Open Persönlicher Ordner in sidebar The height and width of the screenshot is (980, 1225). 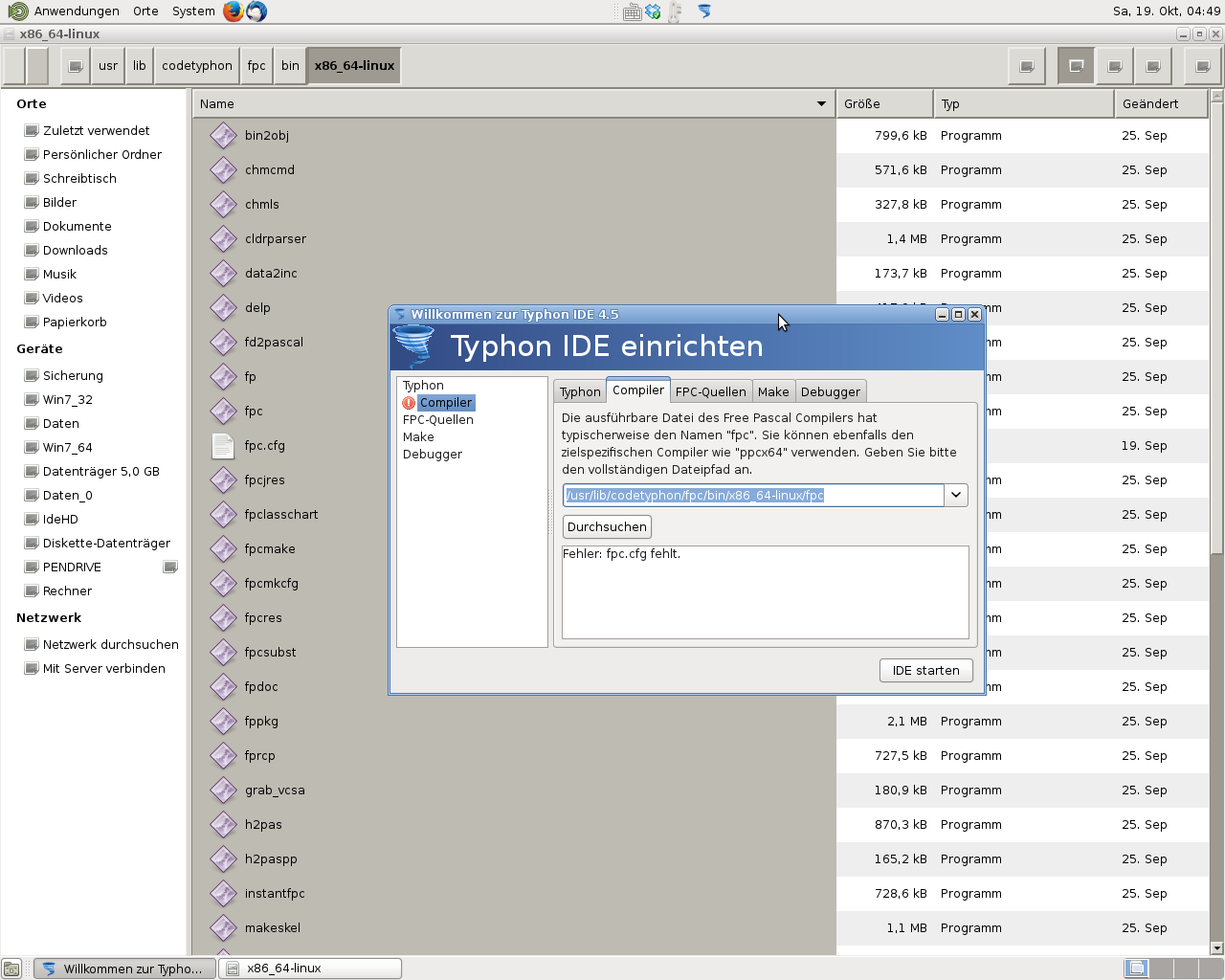[101, 155]
